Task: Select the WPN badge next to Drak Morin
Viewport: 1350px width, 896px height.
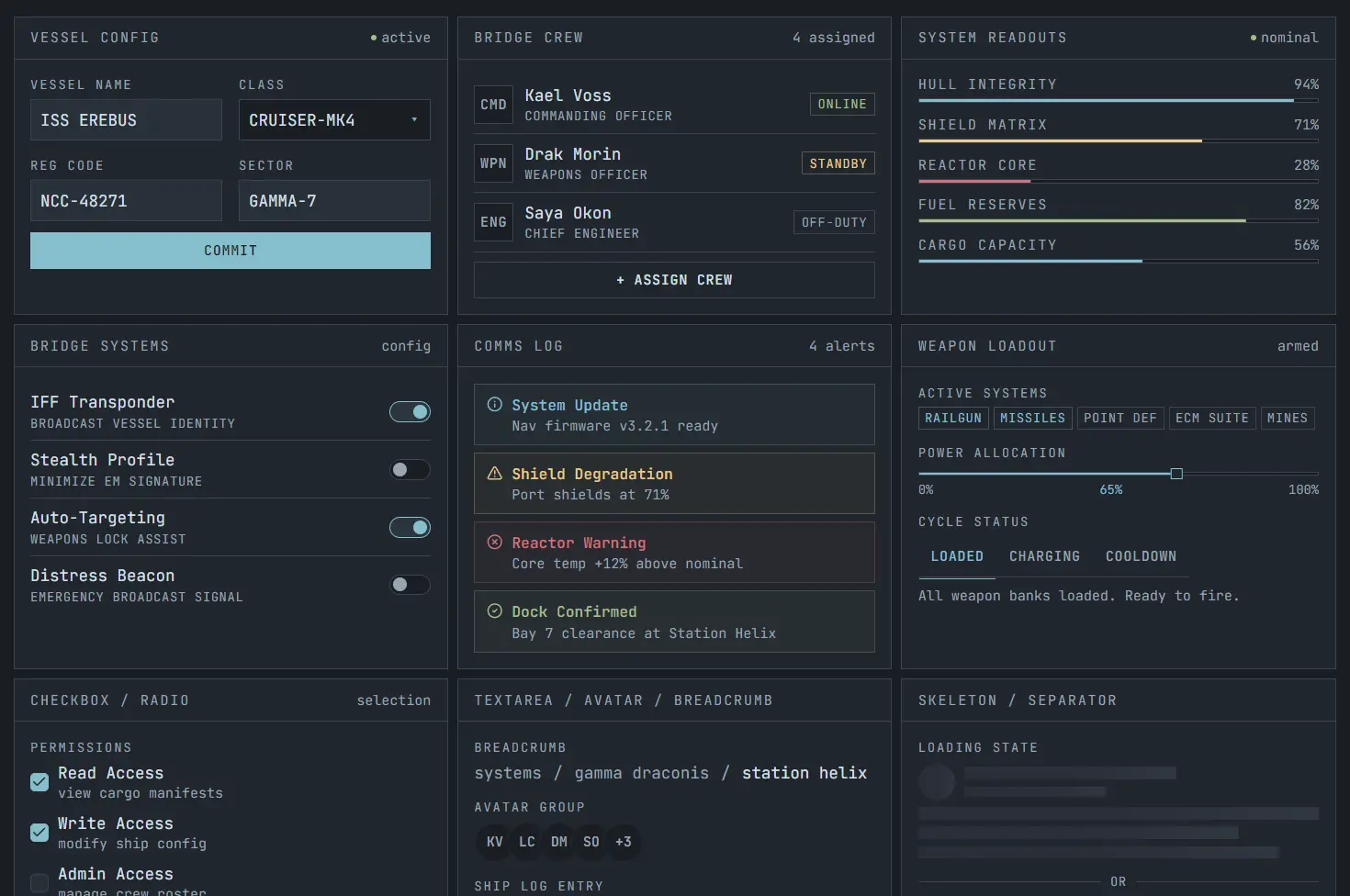Action: pyautogui.click(x=493, y=162)
